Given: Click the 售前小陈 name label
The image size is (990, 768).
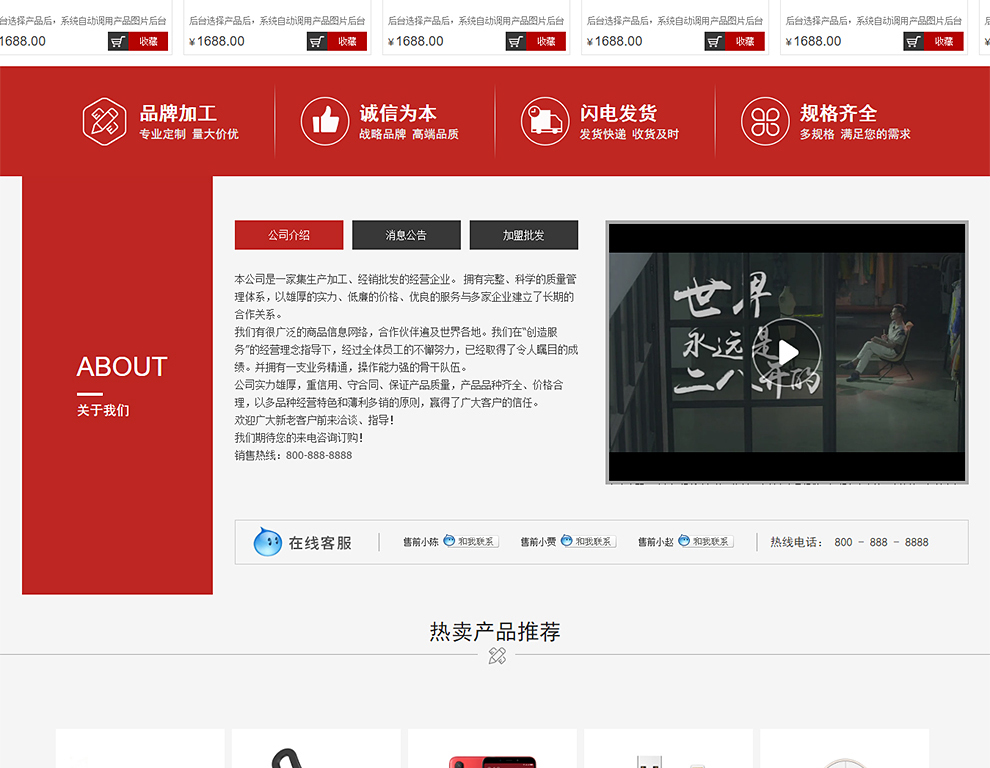Looking at the screenshot, I should [x=420, y=542].
